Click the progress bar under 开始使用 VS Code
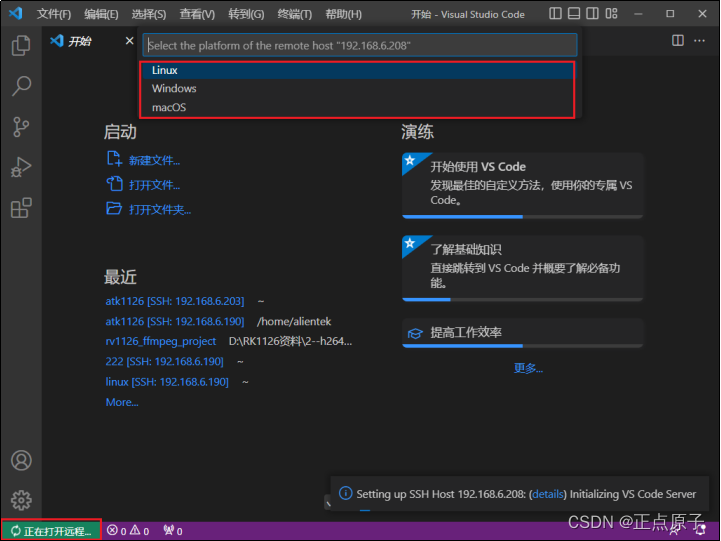The width and height of the screenshot is (721, 541). coord(522,216)
